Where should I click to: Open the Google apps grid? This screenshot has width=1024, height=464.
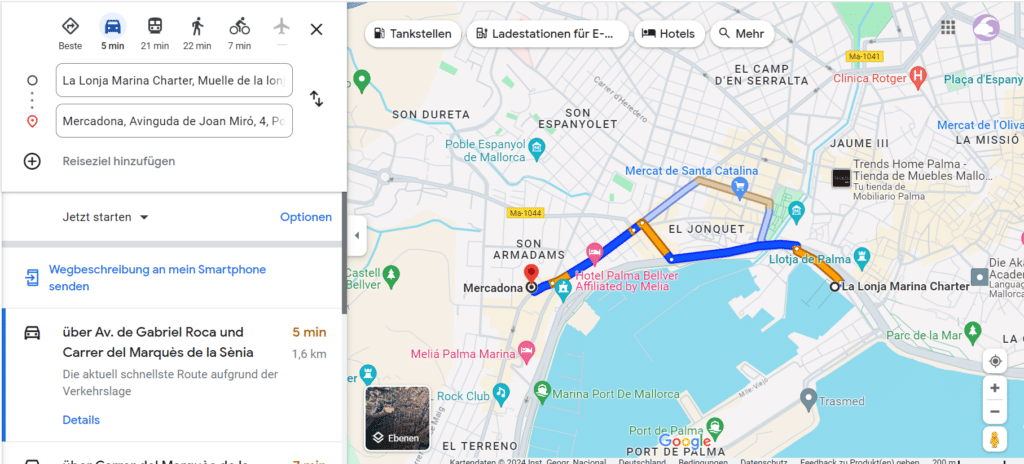948,27
